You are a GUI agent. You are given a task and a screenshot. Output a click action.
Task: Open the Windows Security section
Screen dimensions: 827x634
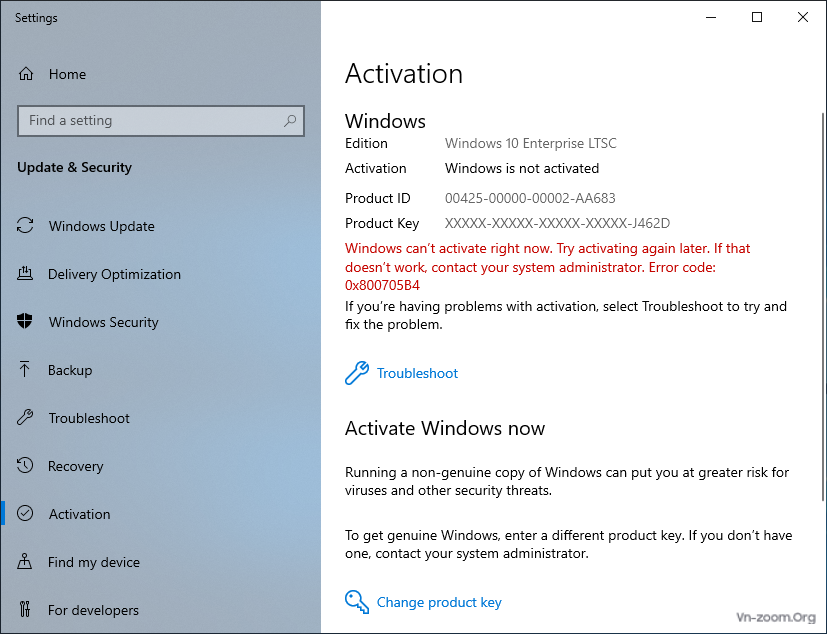pyautogui.click(x=103, y=322)
